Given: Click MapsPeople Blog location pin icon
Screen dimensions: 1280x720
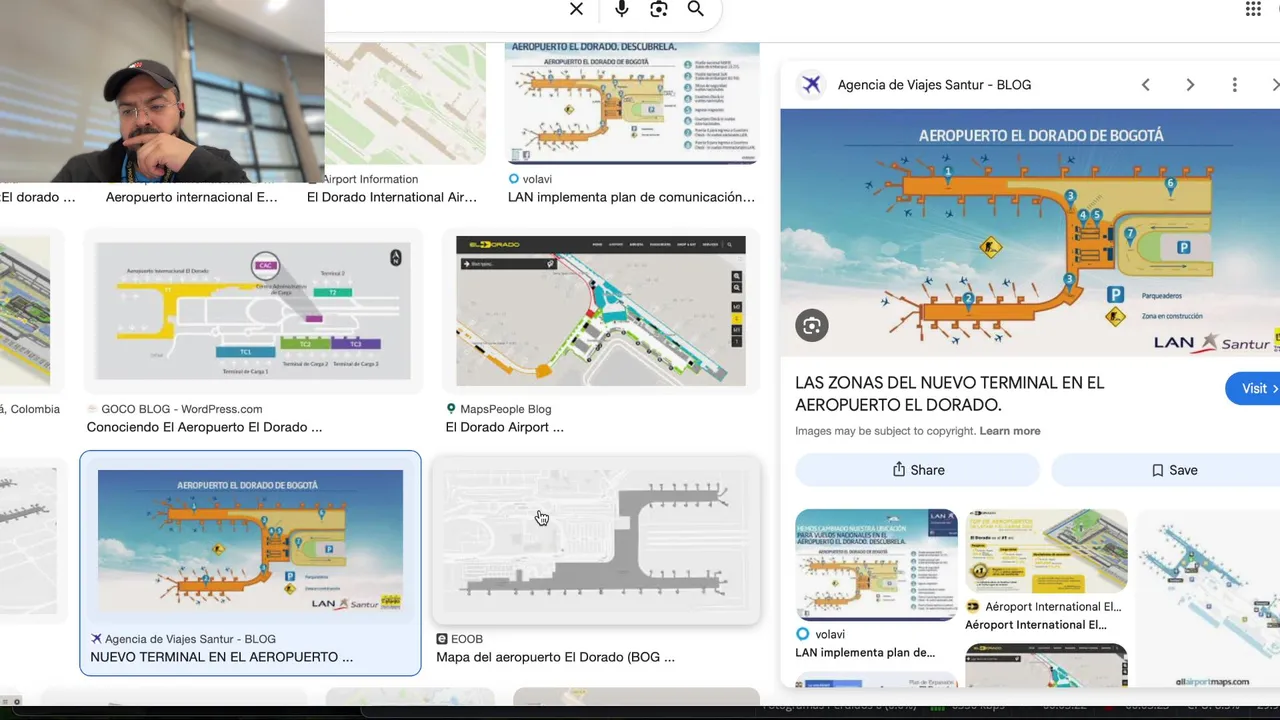Looking at the screenshot, I should 451,409.
